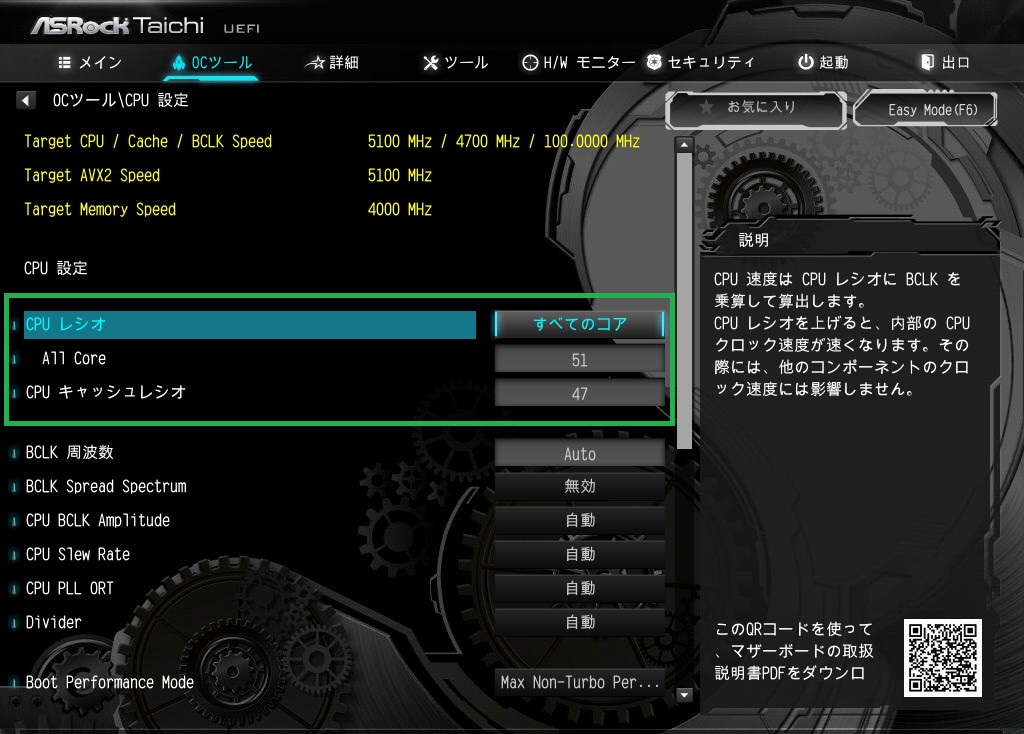The image size is (1024, 734).
Task: Click the All Core value field 51
Action: tap(580, 360)
